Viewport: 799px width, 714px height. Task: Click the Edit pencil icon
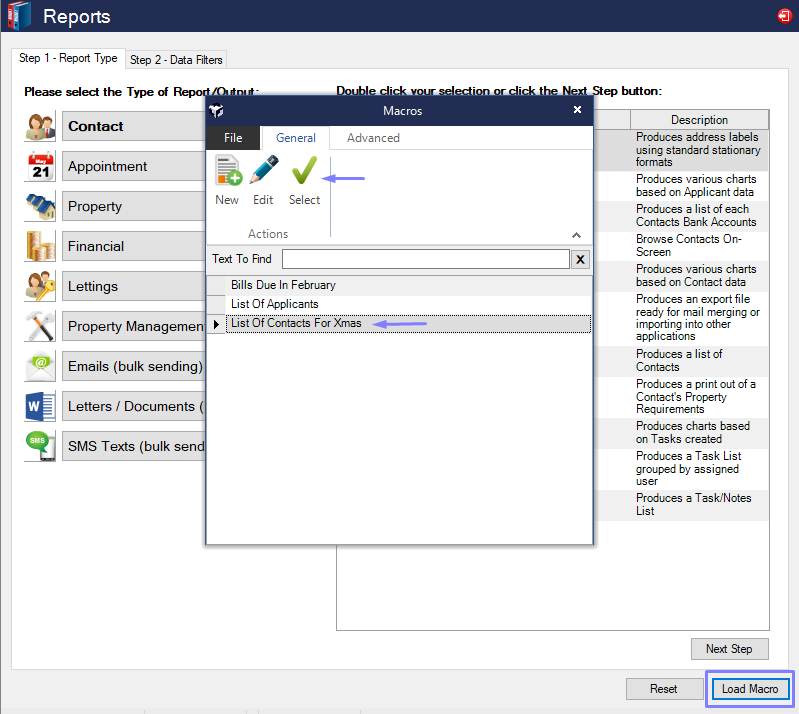(x=263, y=172)
